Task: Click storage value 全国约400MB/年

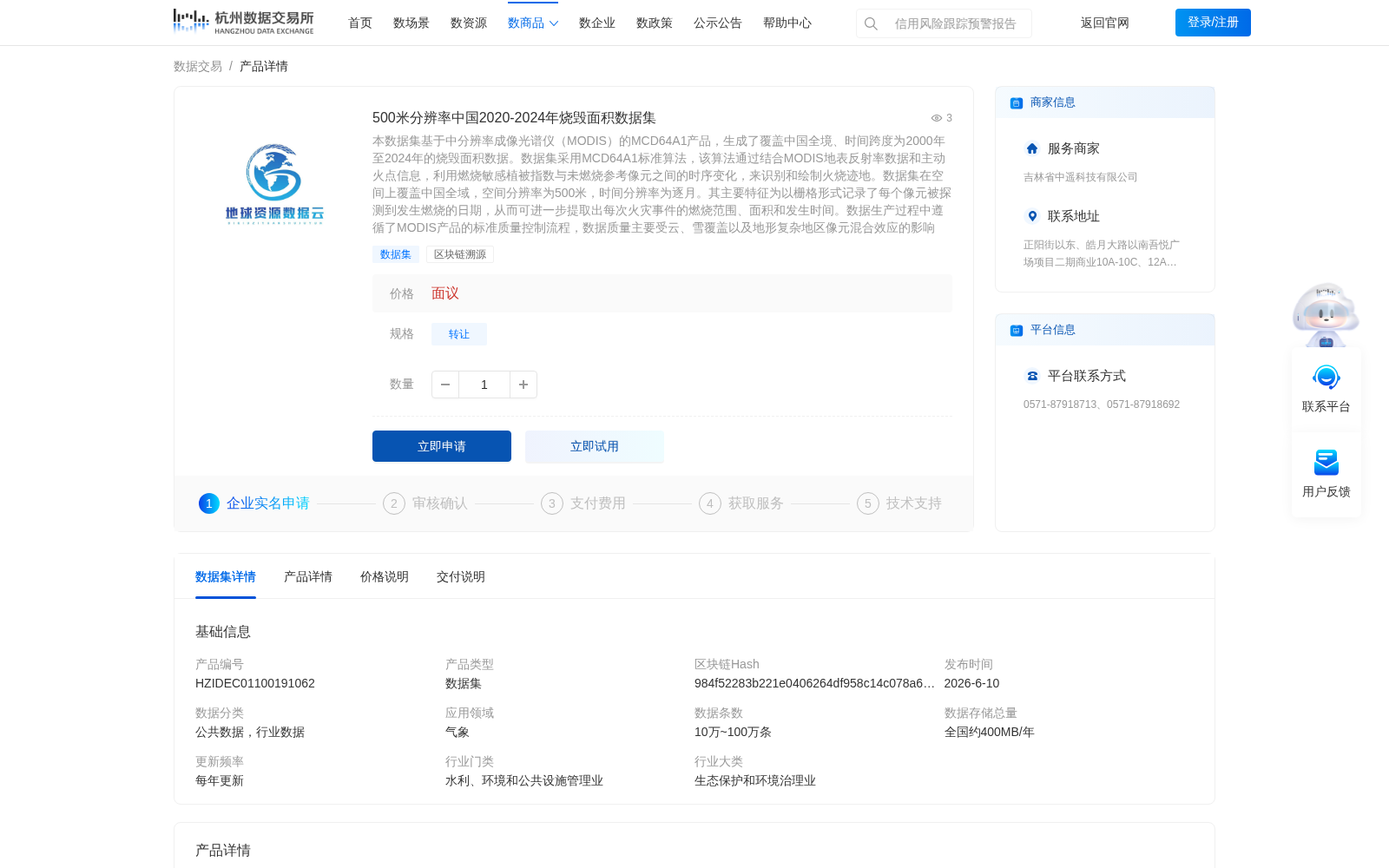Action: pos(990,732)
